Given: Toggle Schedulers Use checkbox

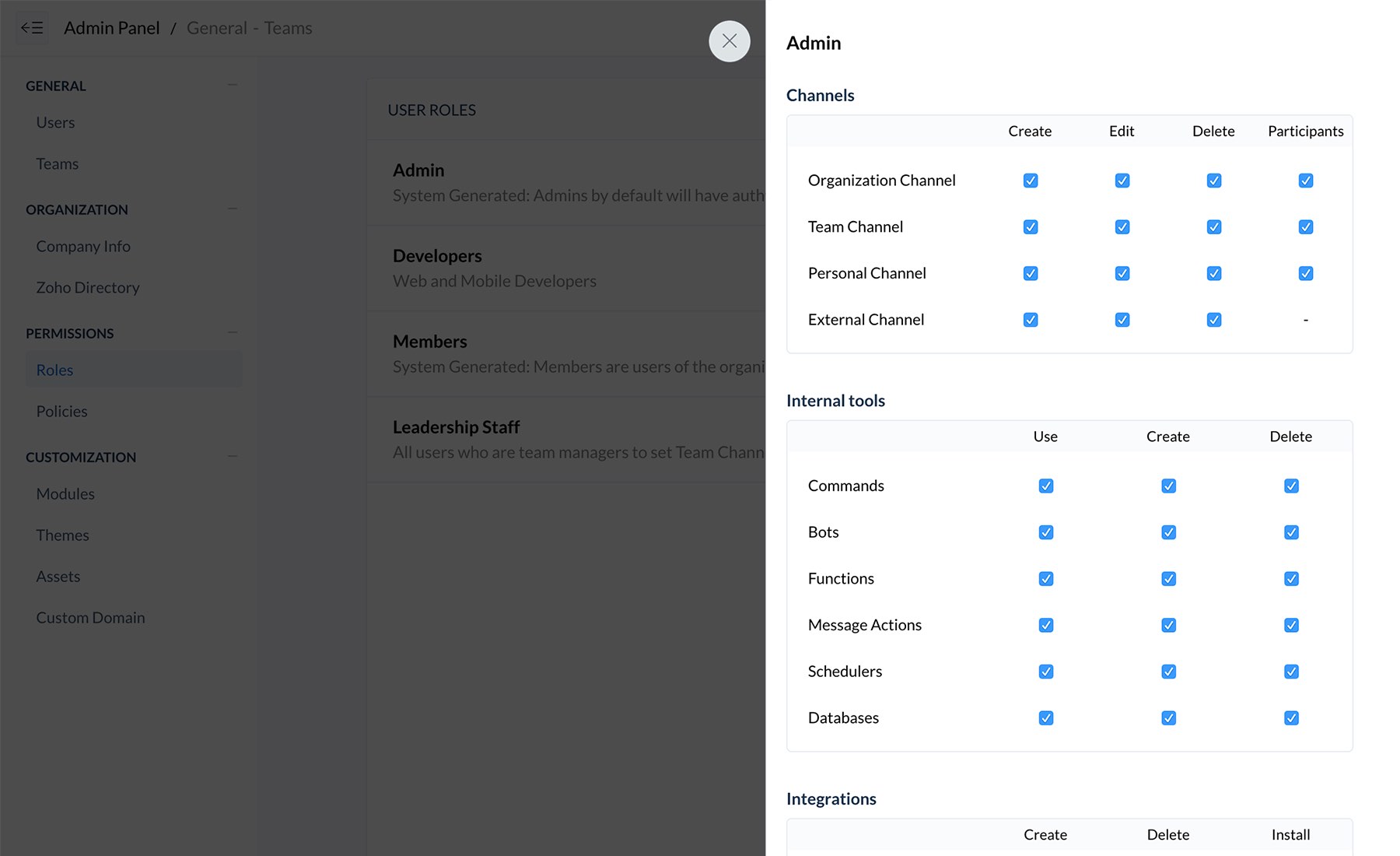Looking at the screenshot, I should 1046,672.
